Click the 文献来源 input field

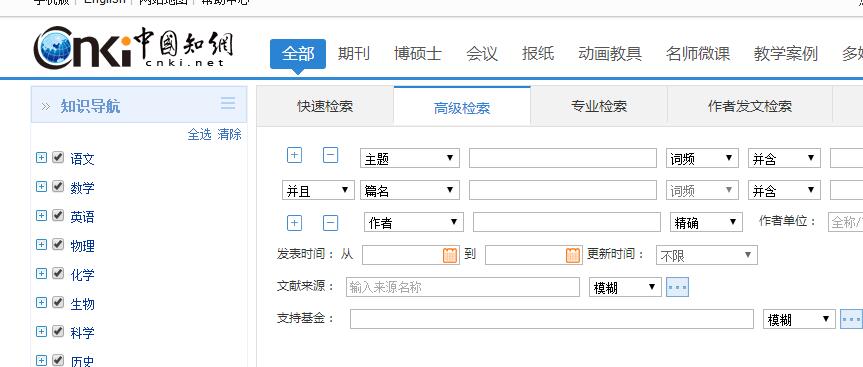[463, 287]
